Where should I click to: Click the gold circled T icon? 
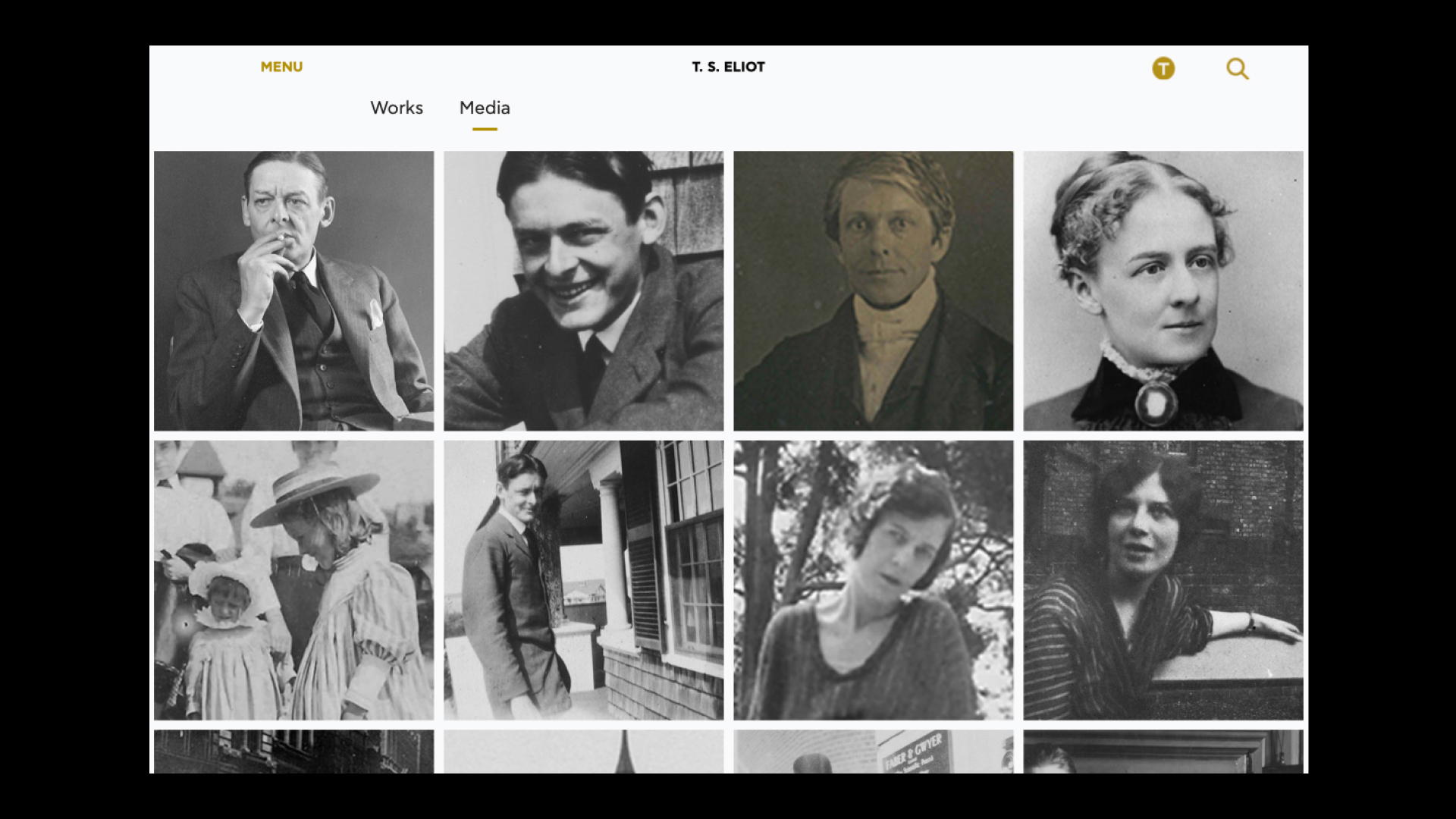click(1163, 69)
